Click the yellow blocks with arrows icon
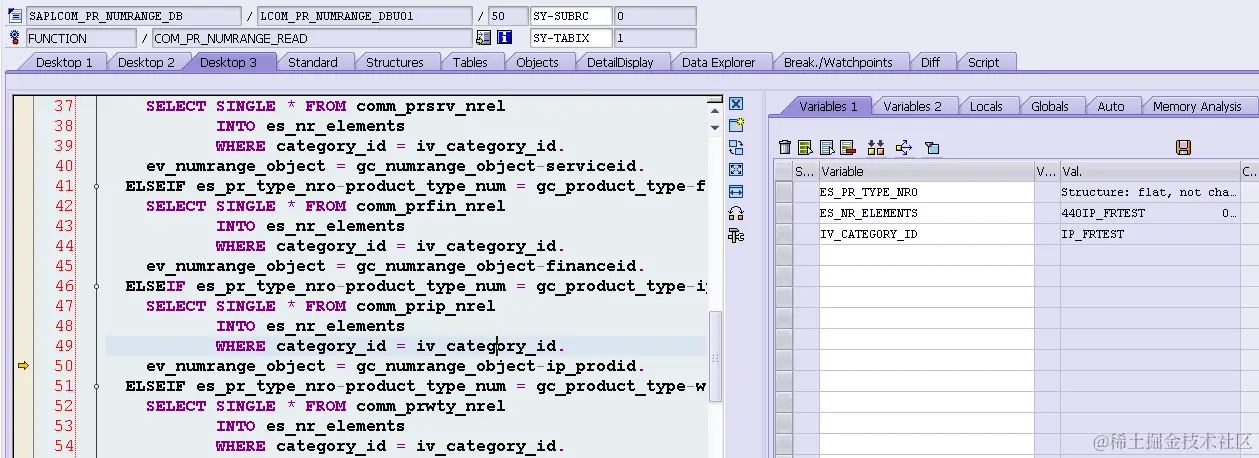The image size is (1259, 458). click(876, 147)
